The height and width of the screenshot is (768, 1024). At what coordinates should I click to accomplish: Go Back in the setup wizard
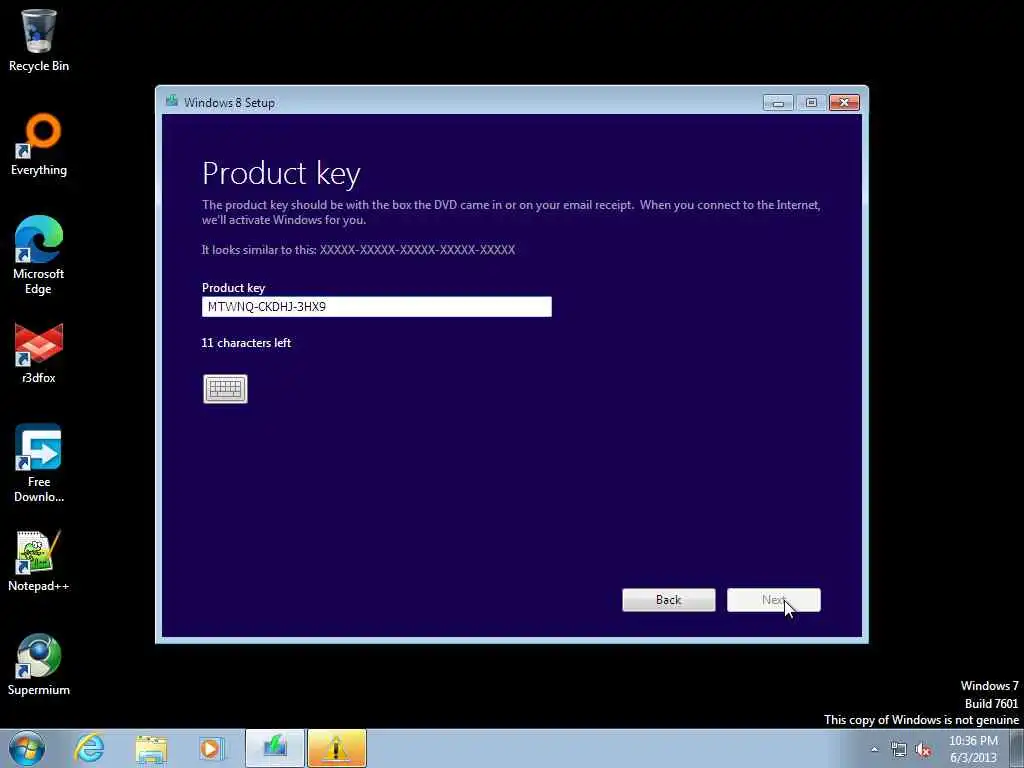[x=669, y=600]
